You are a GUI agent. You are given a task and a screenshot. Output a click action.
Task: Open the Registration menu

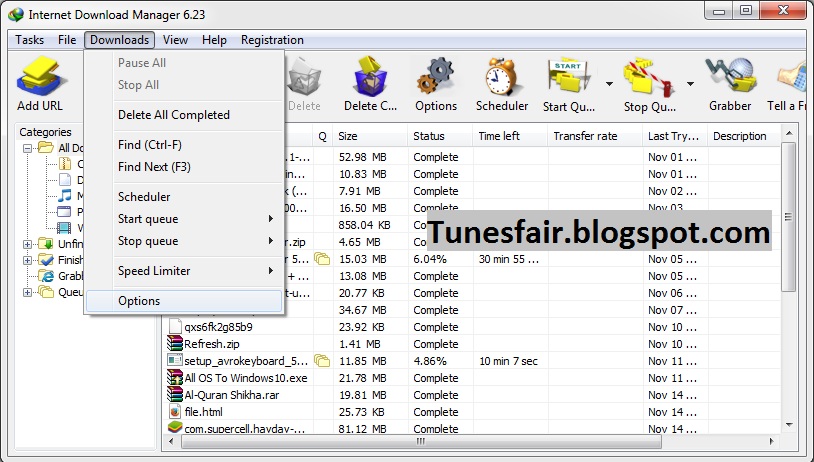point(272,40)
